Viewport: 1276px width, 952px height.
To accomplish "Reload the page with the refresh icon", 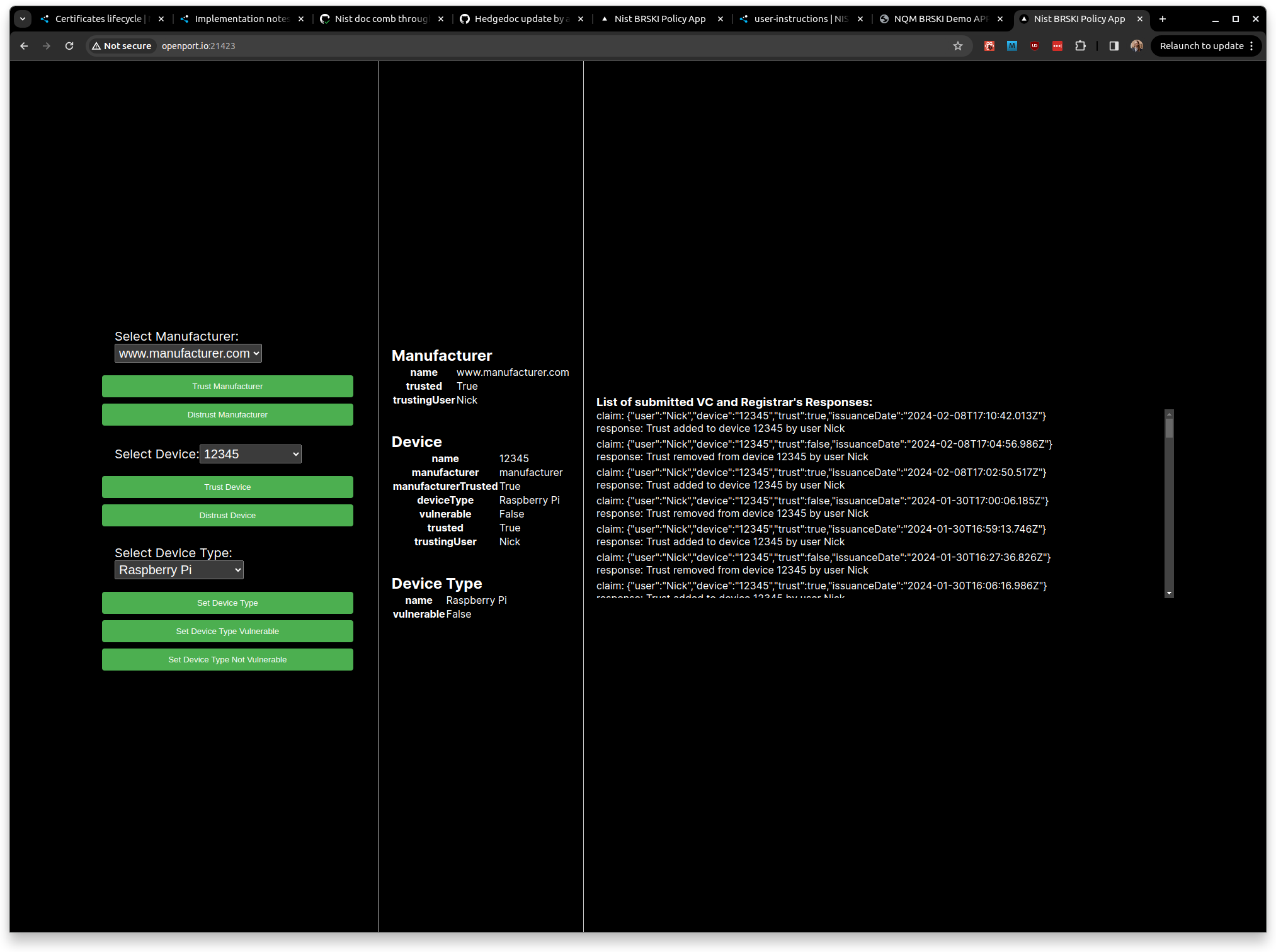I will [x=69, y=46].
